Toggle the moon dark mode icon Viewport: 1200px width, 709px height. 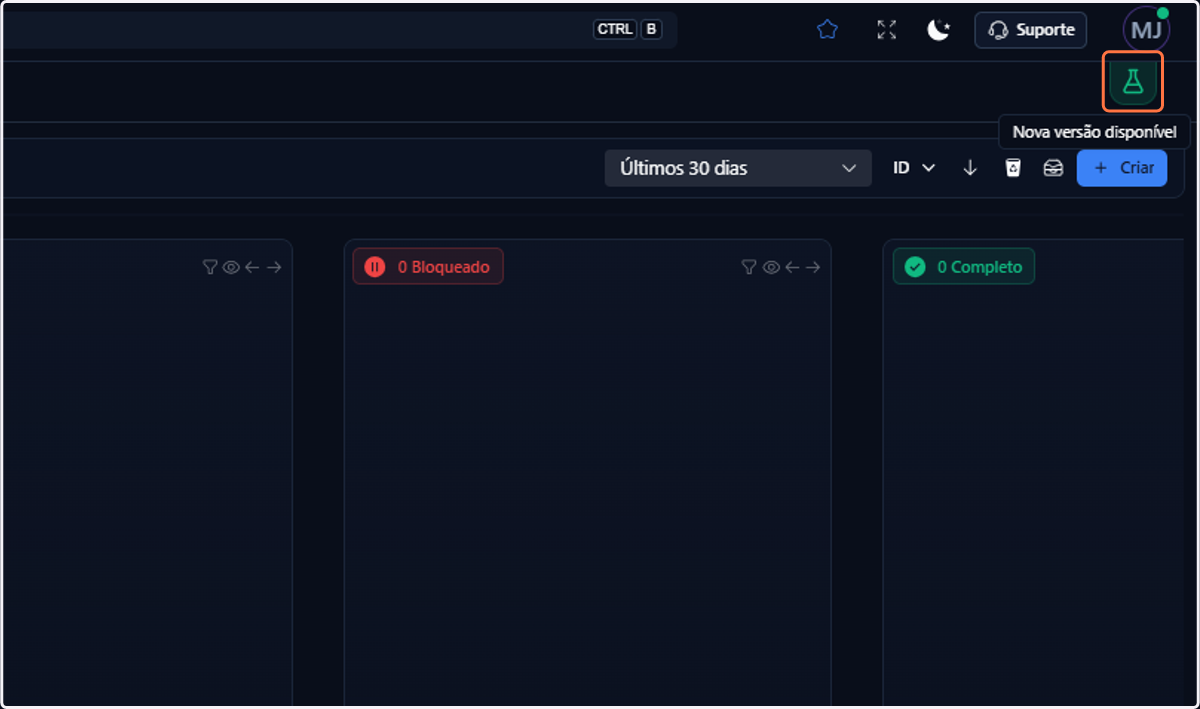[x=938, y=30]
